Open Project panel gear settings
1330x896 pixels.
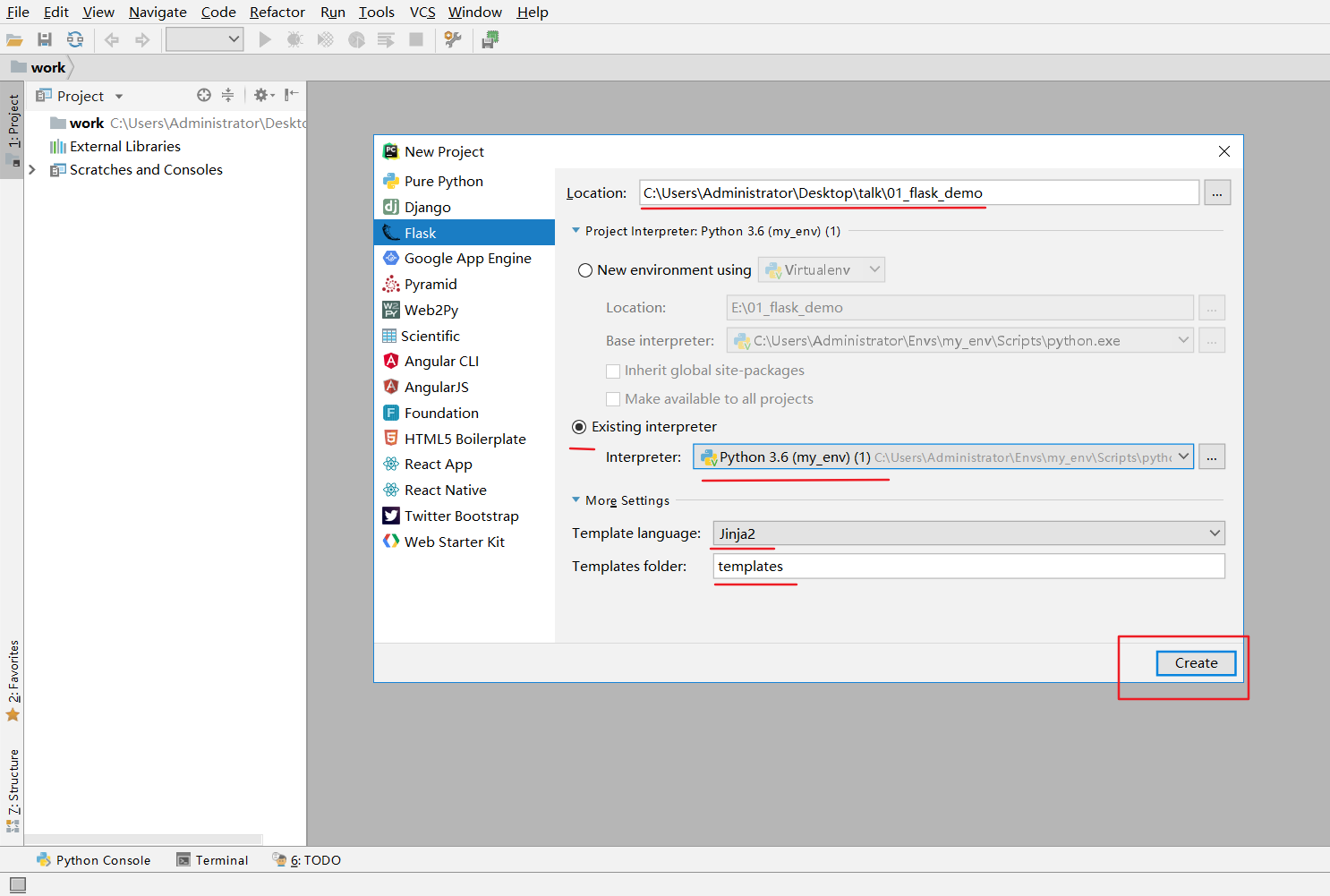pos(261,95)
